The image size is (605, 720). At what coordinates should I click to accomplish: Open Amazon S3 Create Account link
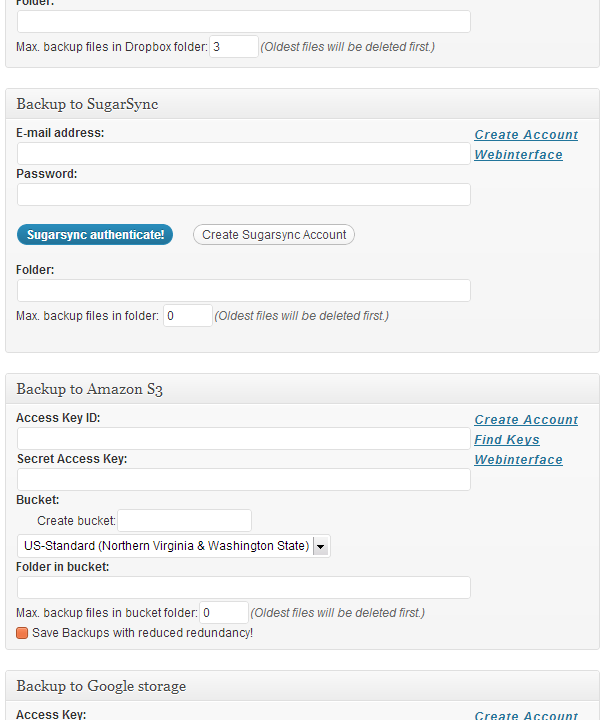click(x=526, y=420)
